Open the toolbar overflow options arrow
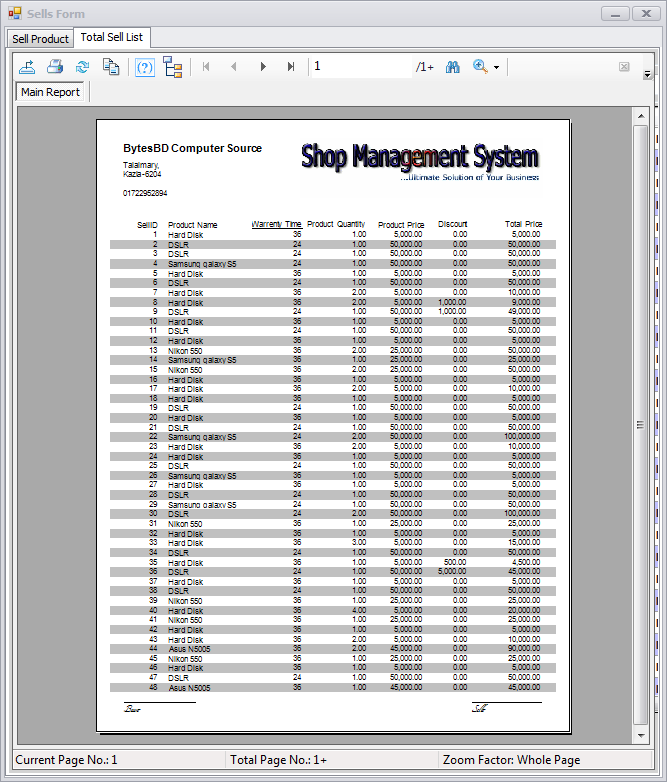Viewport: 667px width, 782px height. coord(647,74)
